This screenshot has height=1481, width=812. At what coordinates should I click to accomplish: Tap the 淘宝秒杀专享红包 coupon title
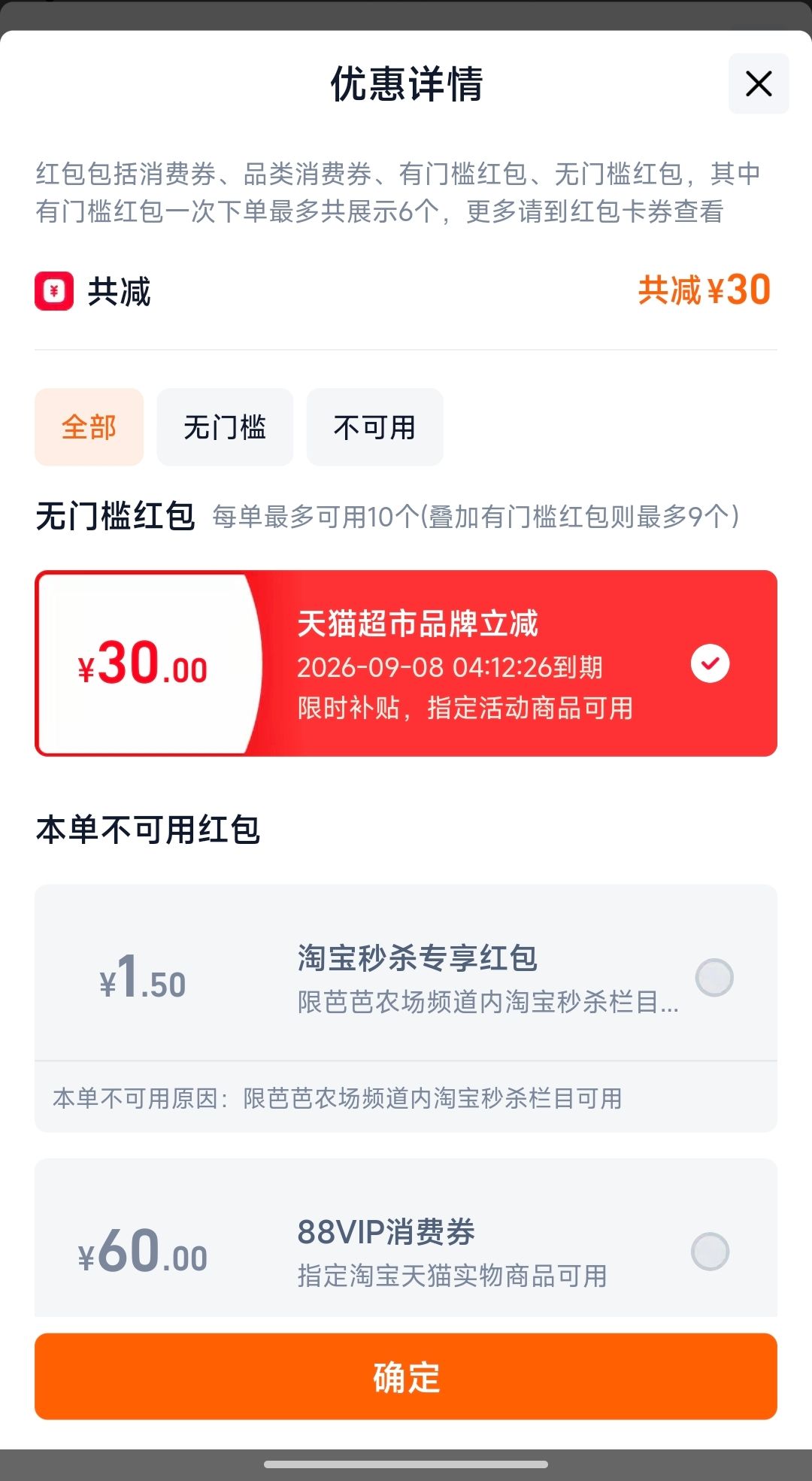[x=417, y=957]
